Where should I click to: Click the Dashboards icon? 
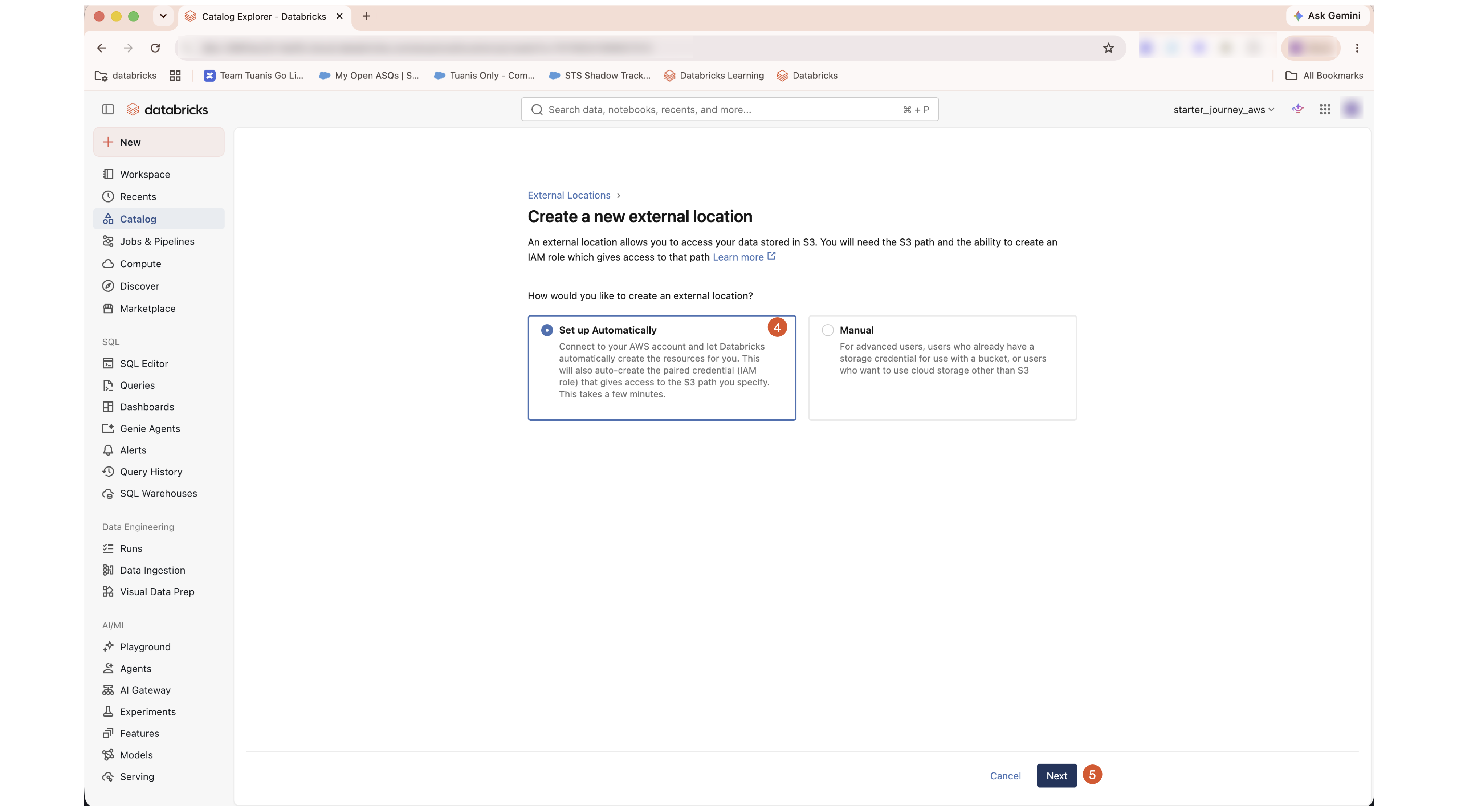click(x=107, y=407)
